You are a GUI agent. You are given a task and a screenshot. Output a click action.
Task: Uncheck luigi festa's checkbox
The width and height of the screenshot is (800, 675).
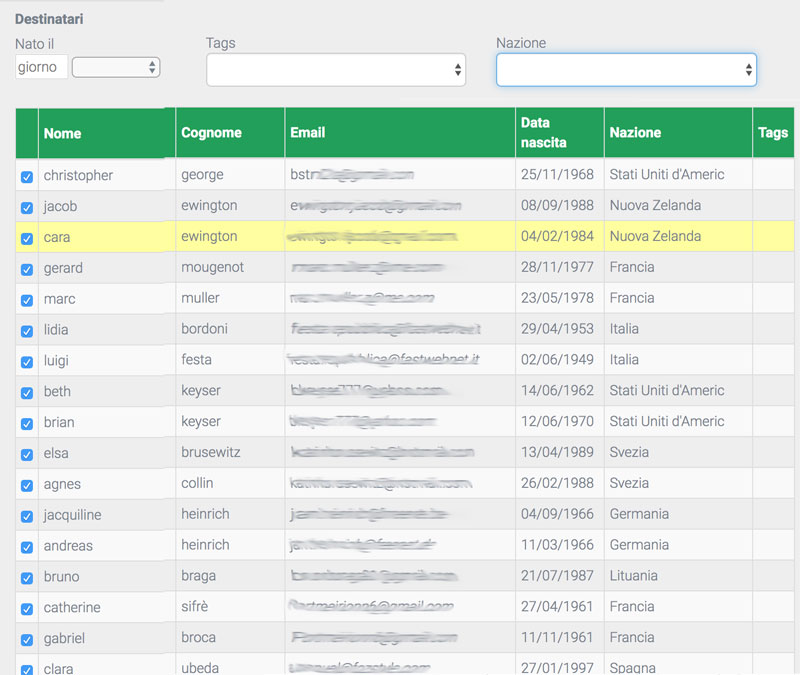(x=27, y=362)
